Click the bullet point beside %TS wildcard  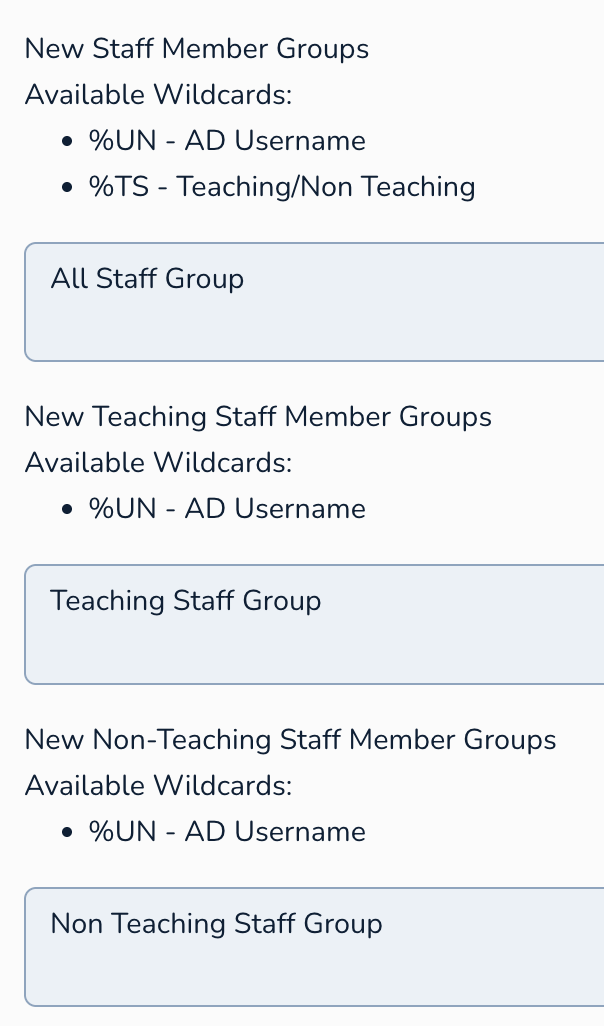tap(67, 187)
